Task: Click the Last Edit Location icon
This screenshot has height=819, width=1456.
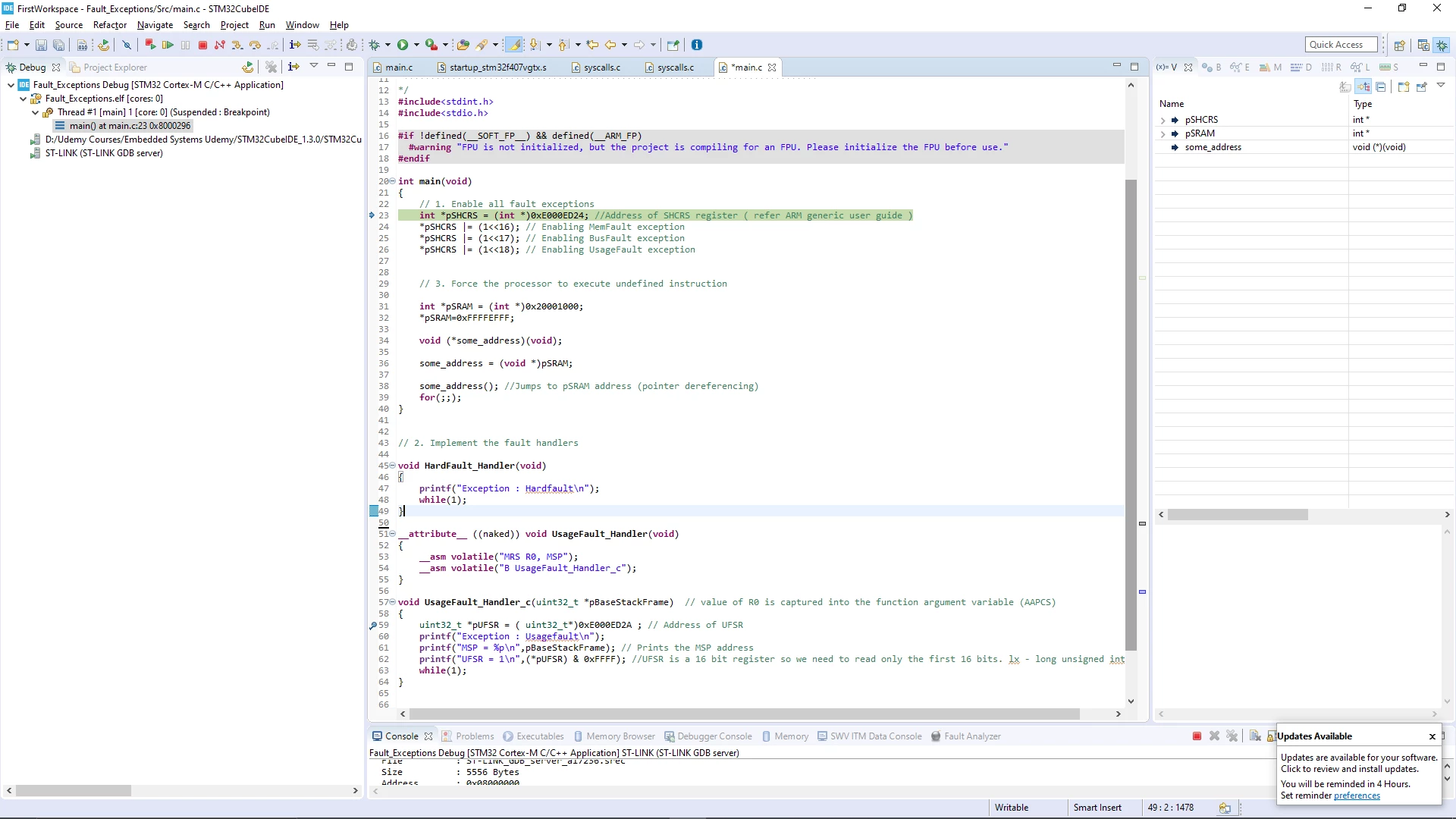Action: click(x=592, y=45)
